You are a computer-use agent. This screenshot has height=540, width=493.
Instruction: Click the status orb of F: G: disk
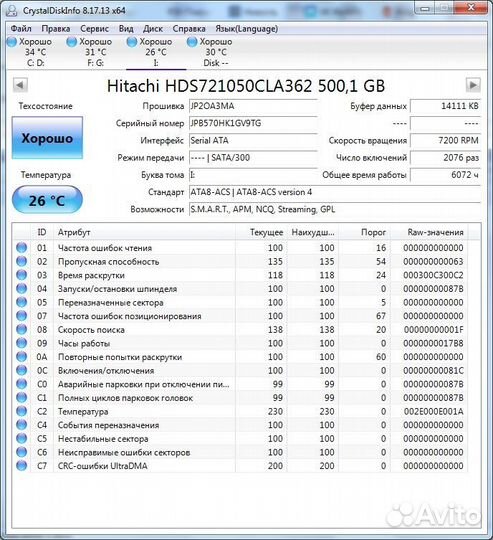point(72,42)
